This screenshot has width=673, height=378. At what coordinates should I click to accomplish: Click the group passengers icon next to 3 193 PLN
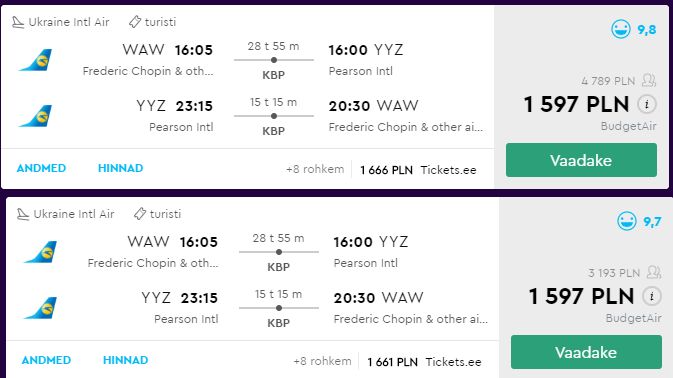pos(654,272)
